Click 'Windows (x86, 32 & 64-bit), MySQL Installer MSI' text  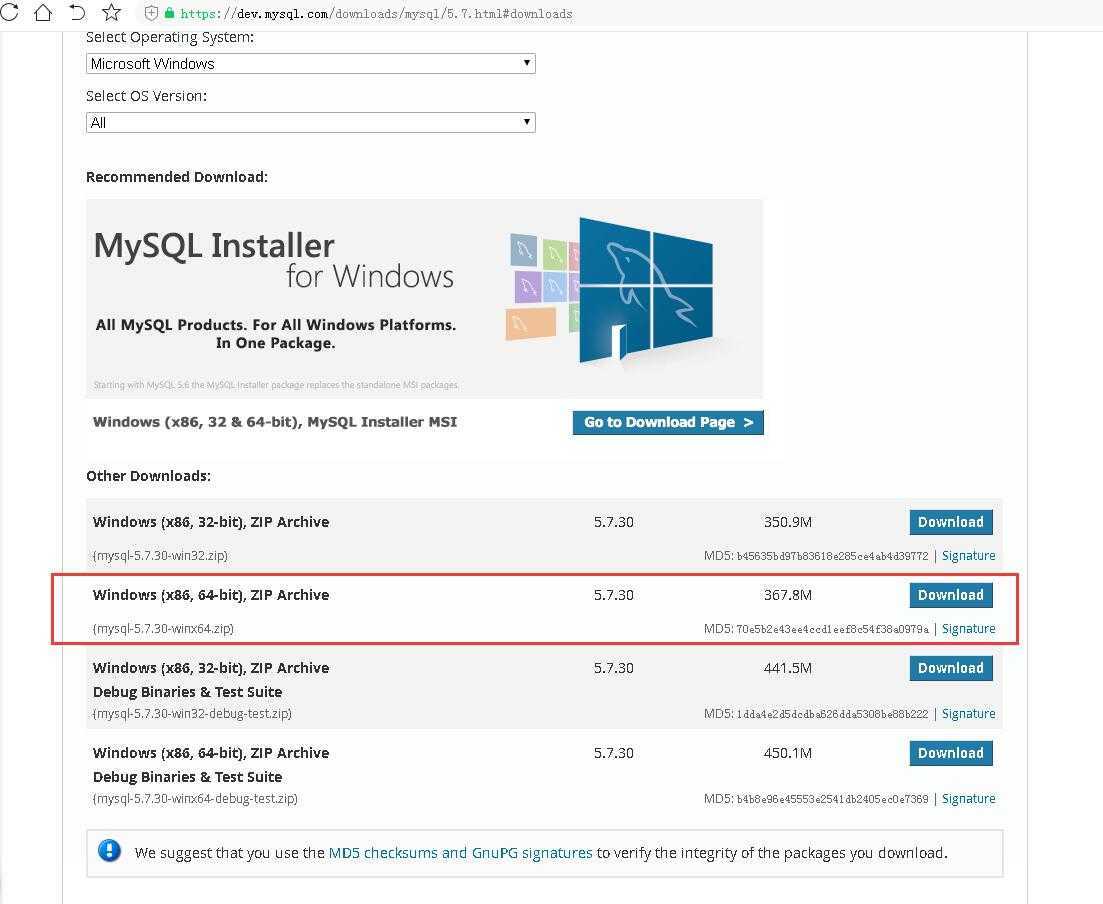(275, 422)
